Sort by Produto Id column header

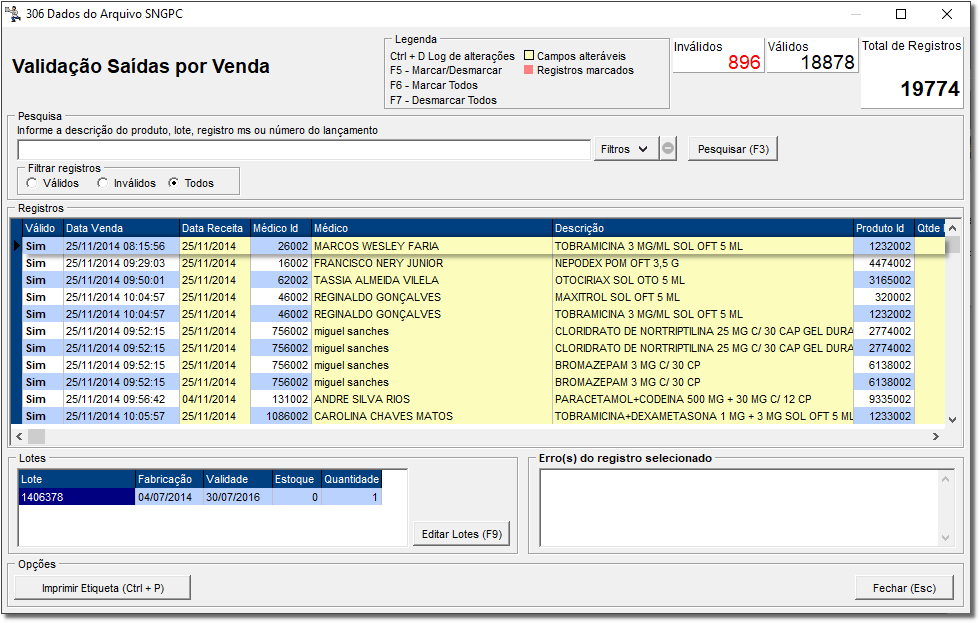pyautogui.click(x=884, y=228)
